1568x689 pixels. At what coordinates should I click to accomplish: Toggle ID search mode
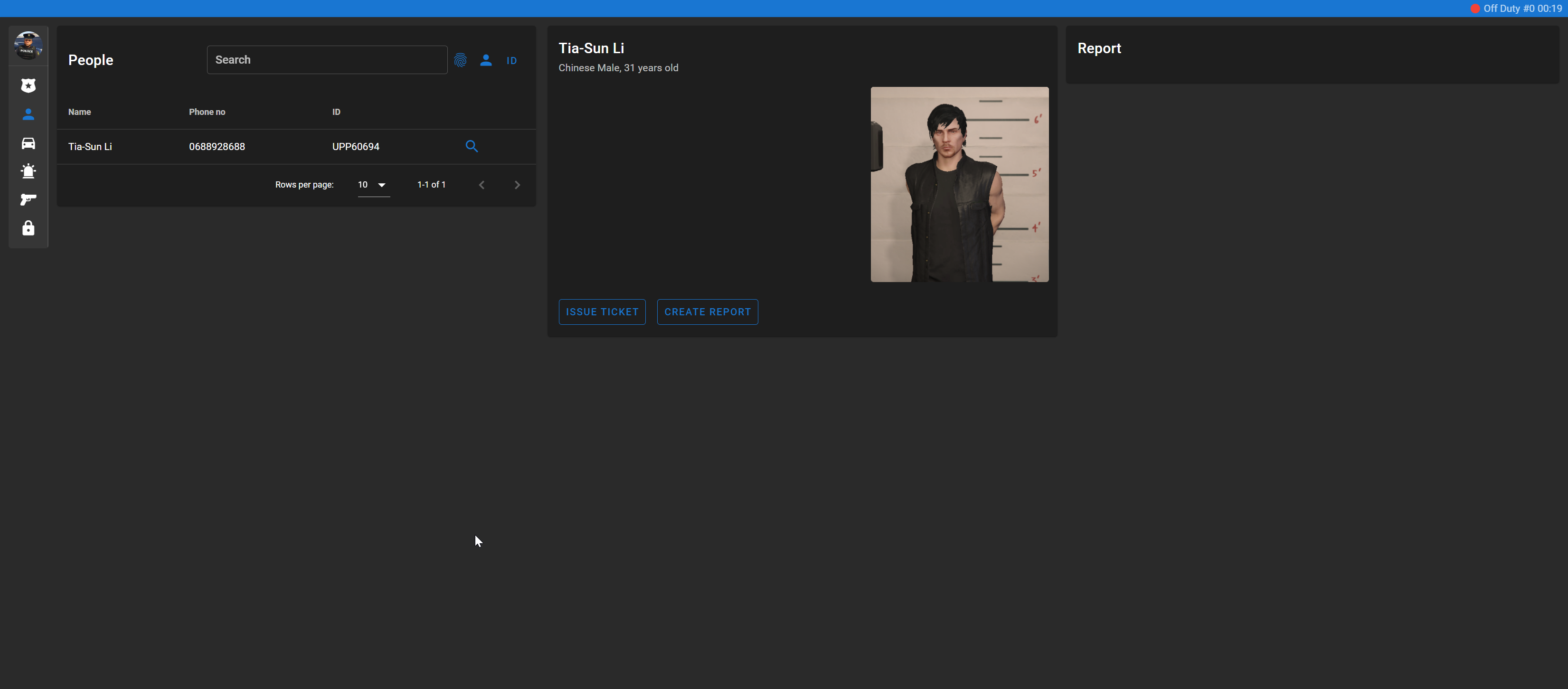[x=511, y=61]
